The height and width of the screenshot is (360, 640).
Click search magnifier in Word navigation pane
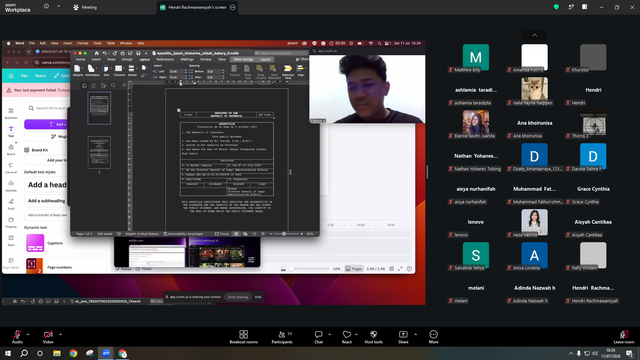113,85
